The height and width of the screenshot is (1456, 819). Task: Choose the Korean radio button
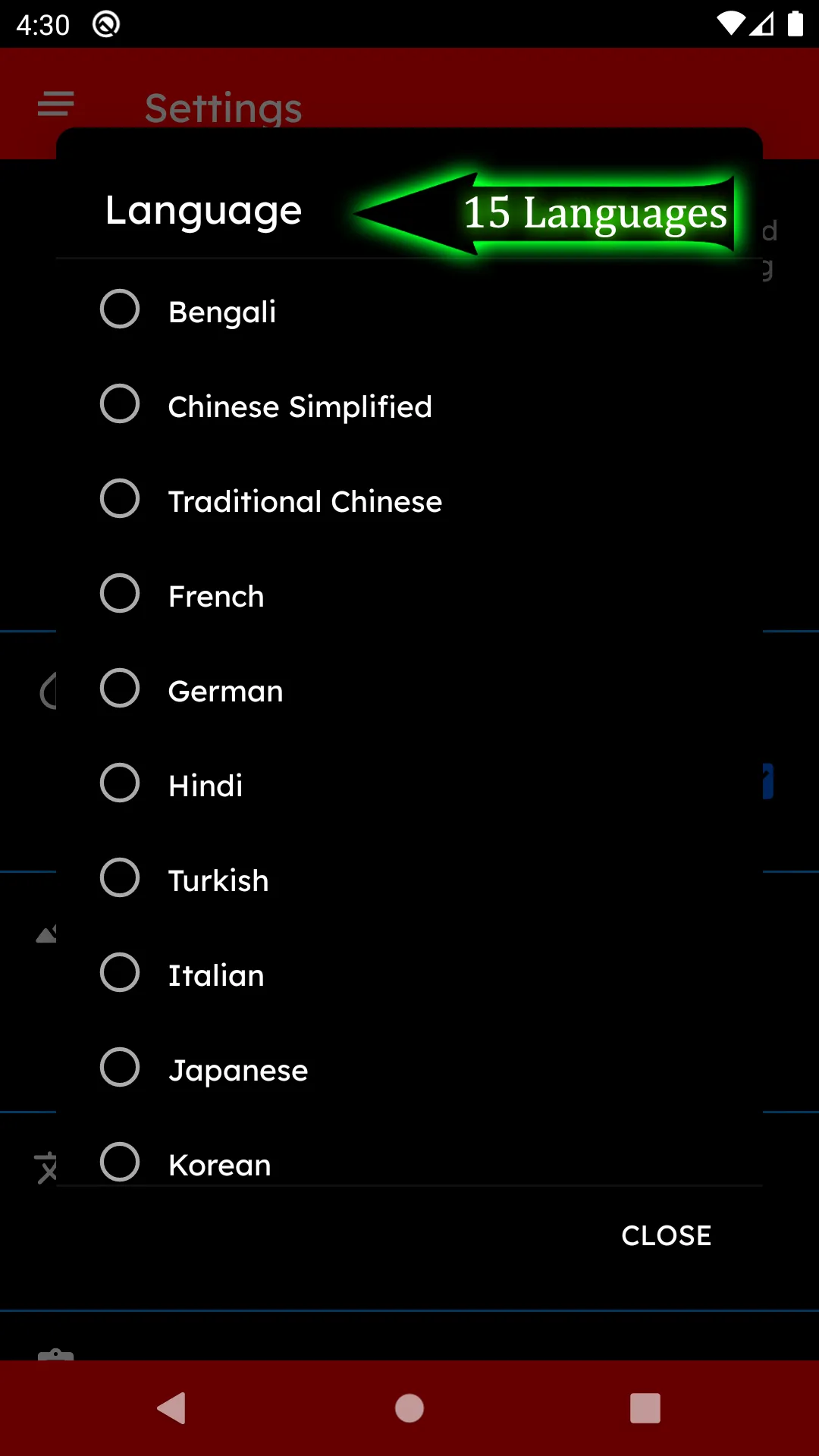pos(120,1162)
